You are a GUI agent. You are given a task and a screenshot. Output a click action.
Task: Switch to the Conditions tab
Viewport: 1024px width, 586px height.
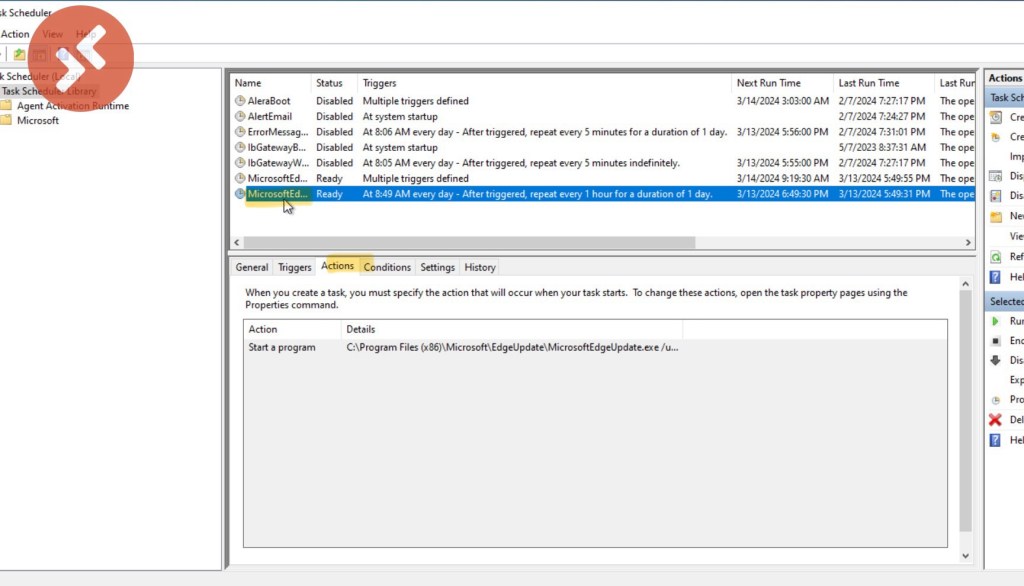[387, 267]
